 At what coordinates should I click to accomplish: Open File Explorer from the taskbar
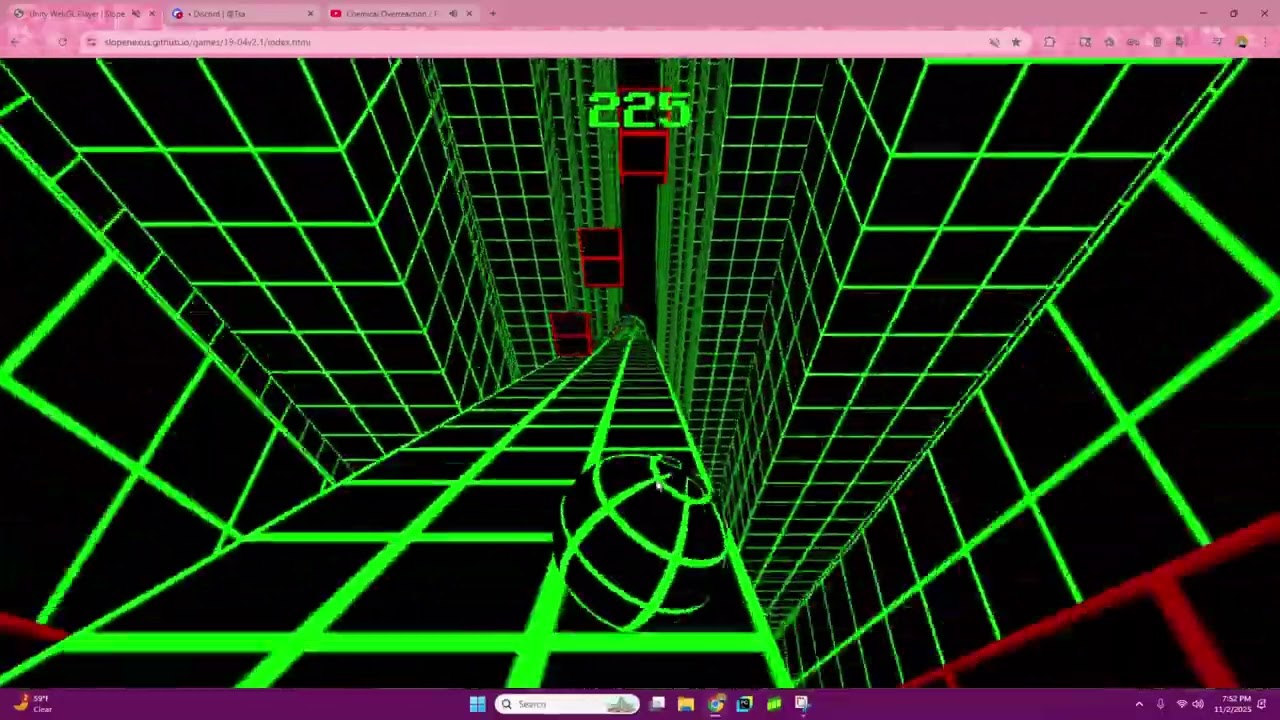pos(686,704)
